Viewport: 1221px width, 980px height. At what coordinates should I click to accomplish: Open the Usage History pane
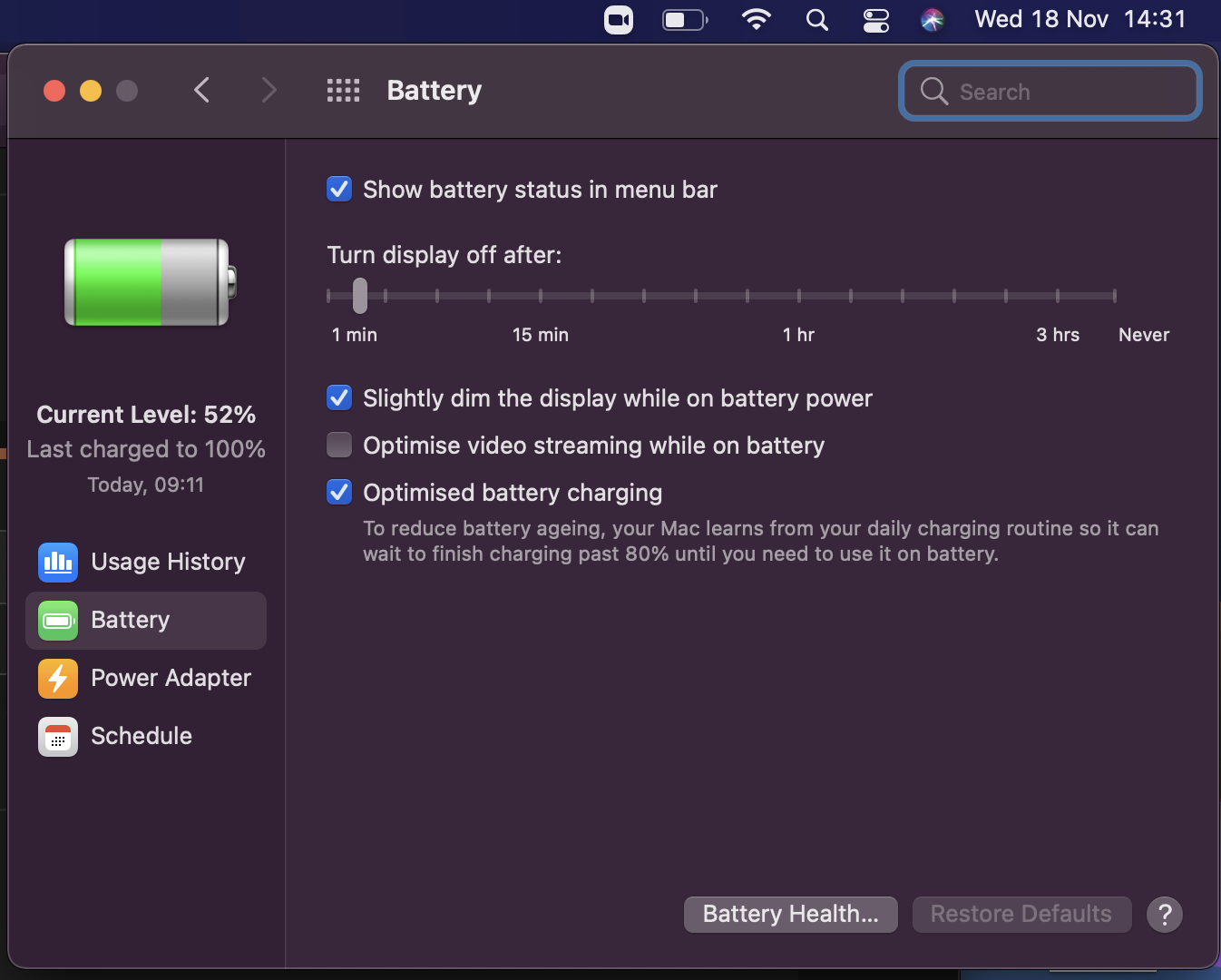[x=146, y=562]
